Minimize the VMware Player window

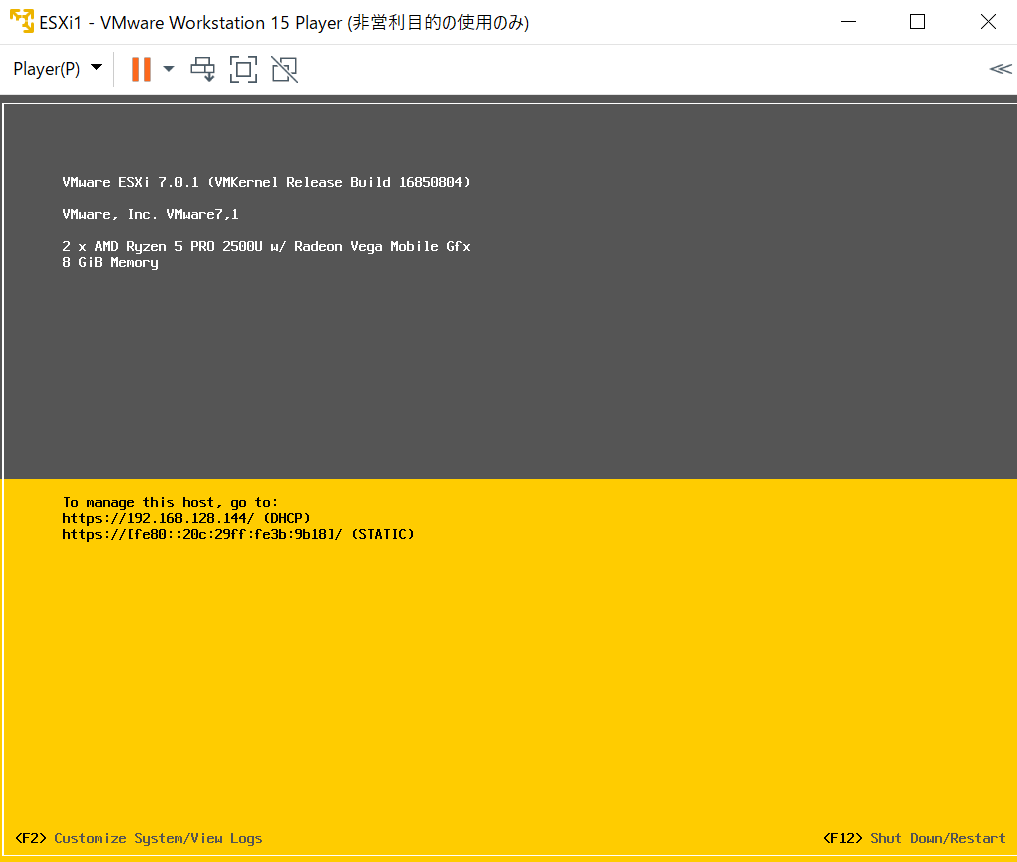click(x=848, y=22)
